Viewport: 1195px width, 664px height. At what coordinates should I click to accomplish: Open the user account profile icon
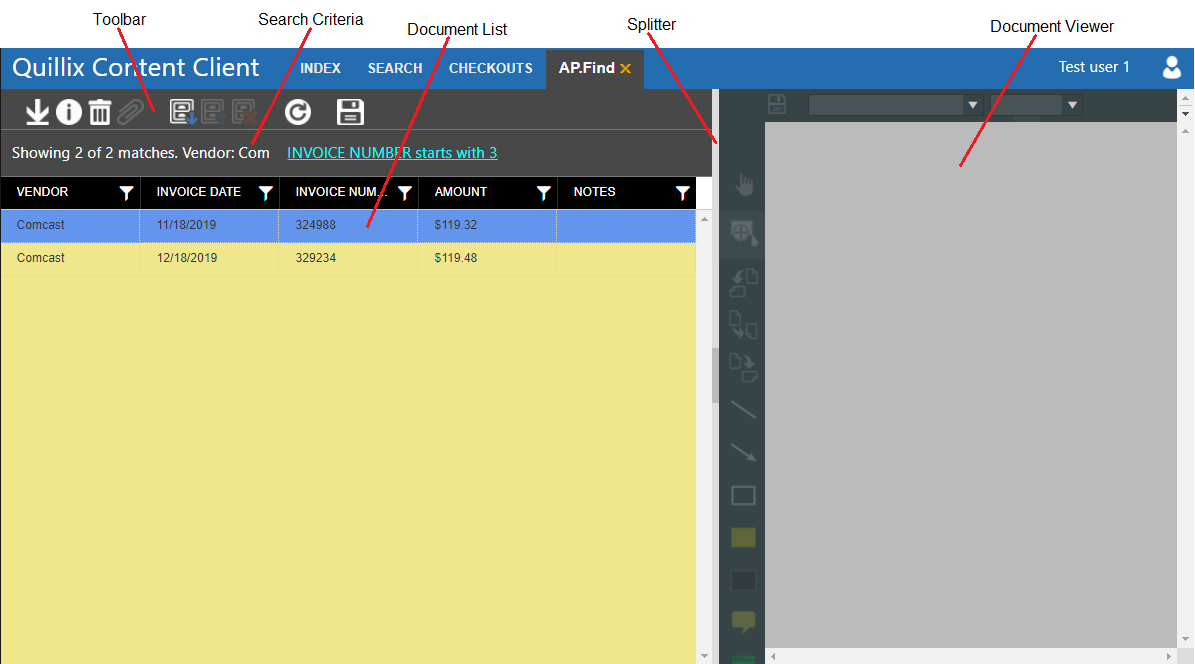[x=1172, y=68]
